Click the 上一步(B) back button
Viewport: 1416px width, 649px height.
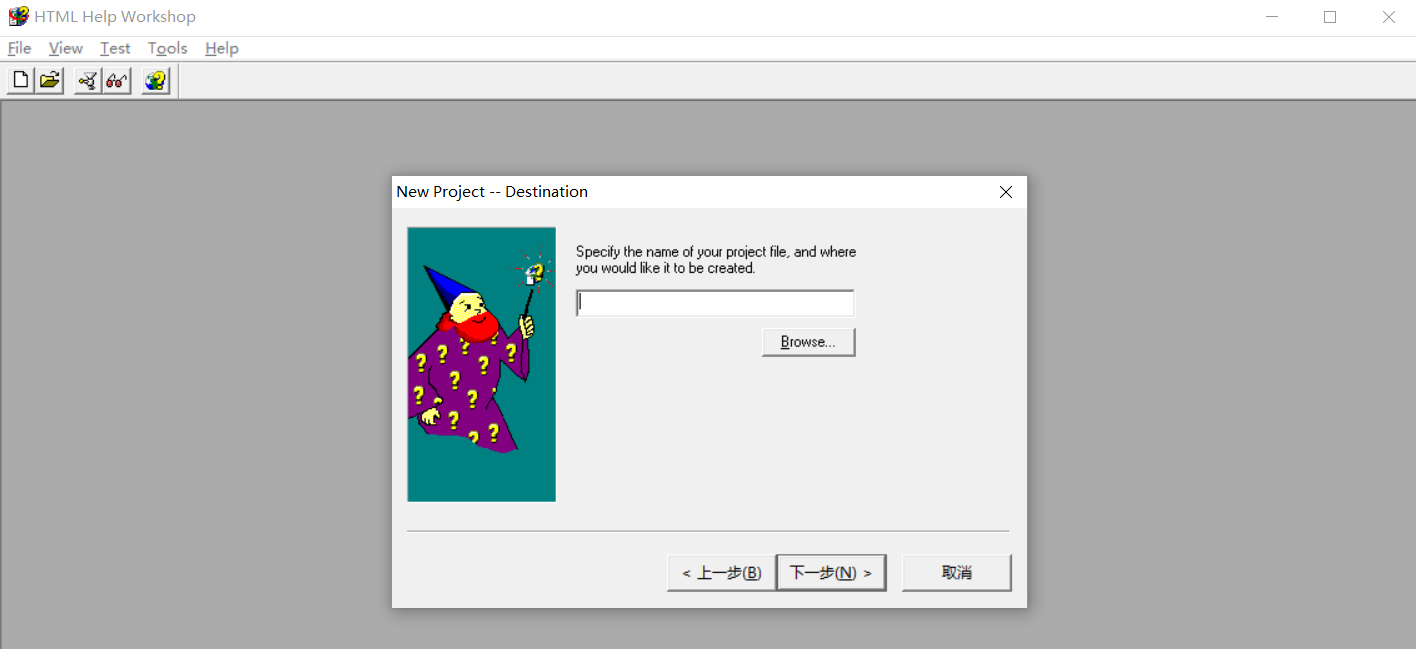pos(721,572)
